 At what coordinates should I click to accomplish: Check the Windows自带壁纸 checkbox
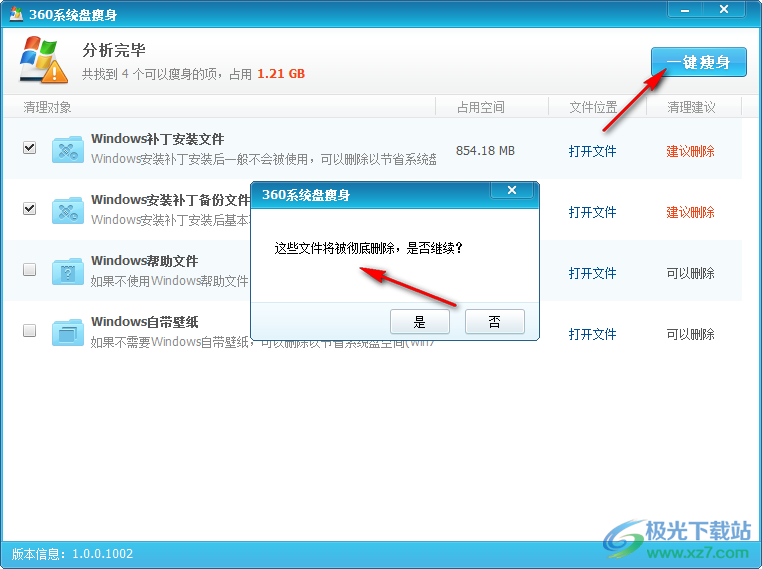pyautogui.click(x=30, y=331)
